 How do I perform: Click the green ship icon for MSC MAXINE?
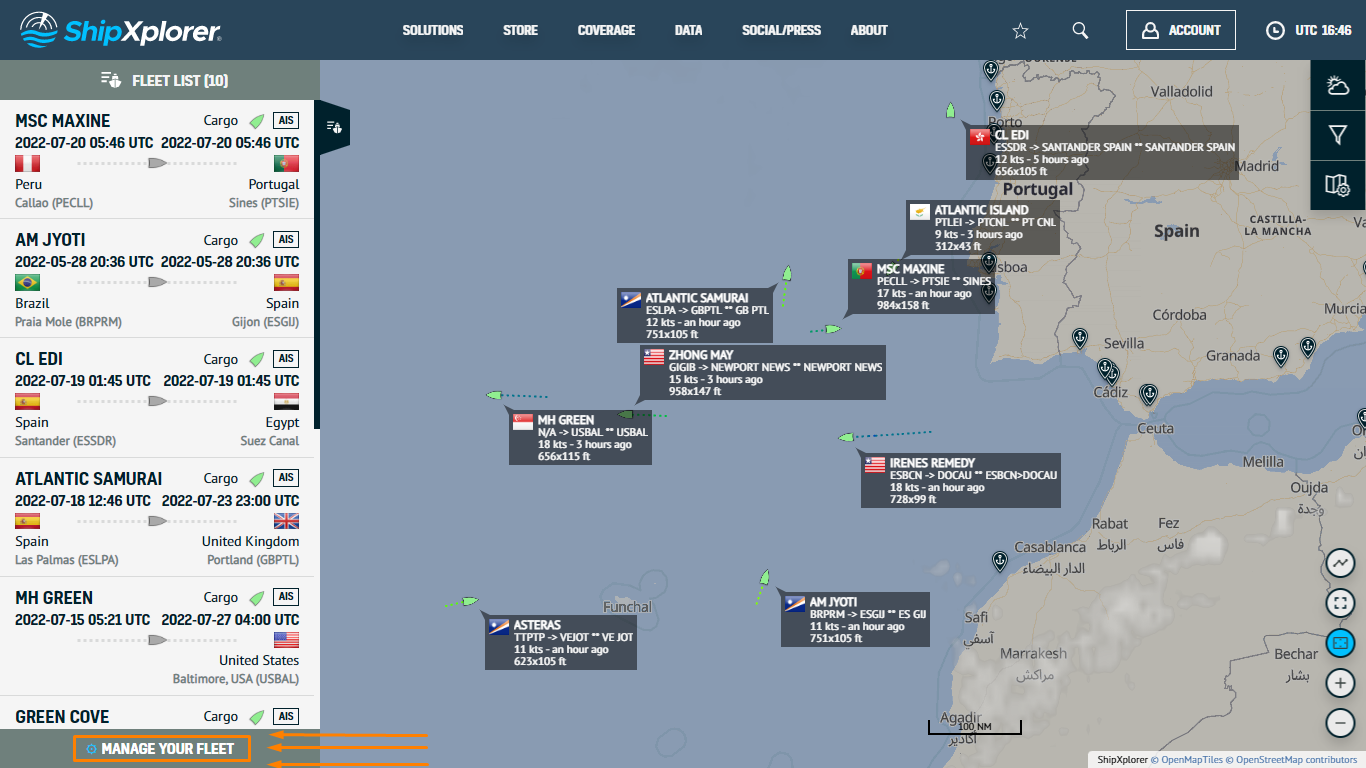click(x=257, y=121)
